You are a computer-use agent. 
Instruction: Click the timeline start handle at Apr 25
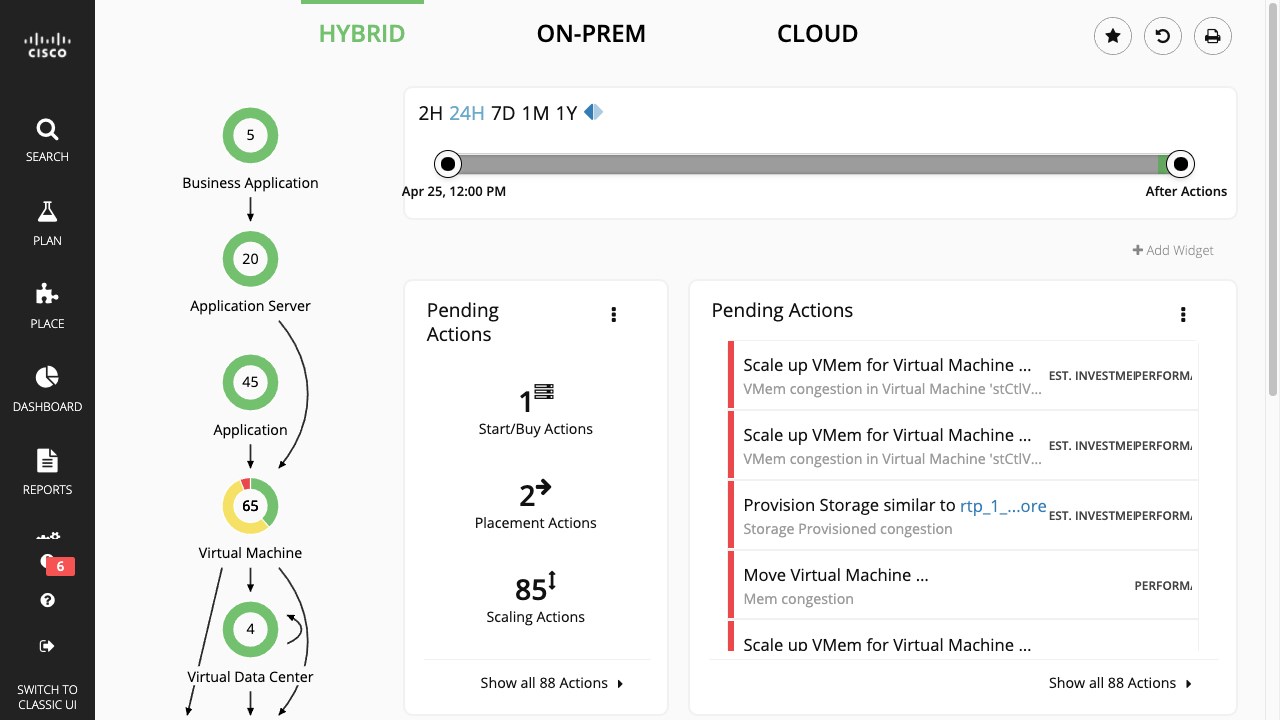tap(448, 163)
